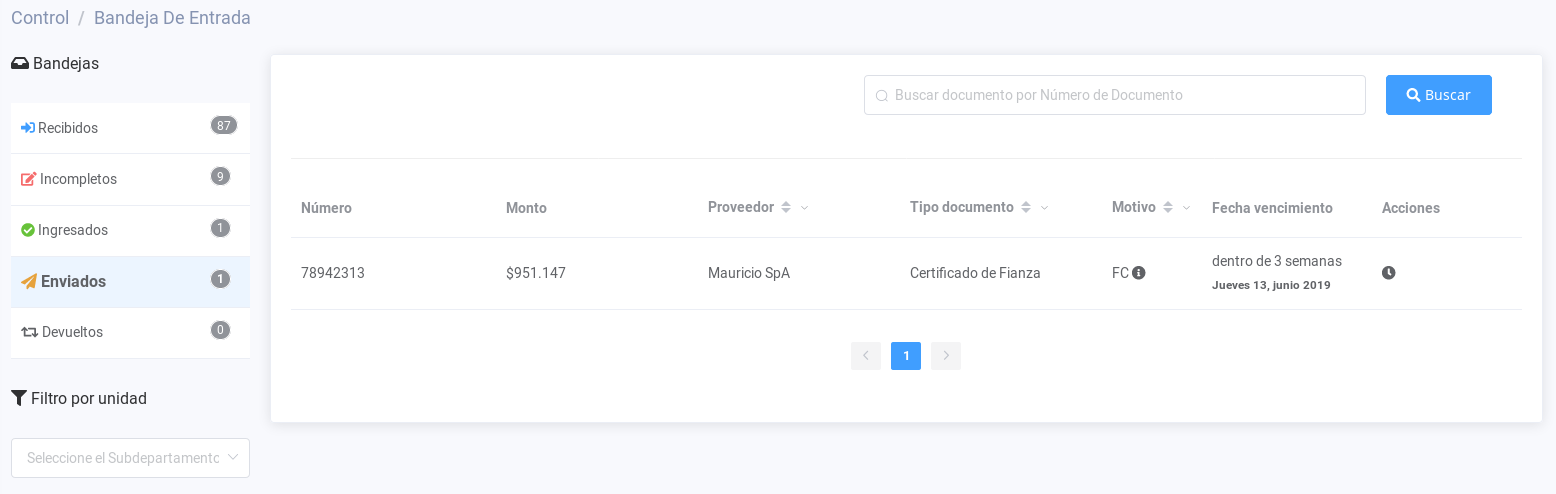Click the info icon next to FC
The height and width of the screenshot is (494, 1556).
pyautogui.click(x=1138, y=273)
